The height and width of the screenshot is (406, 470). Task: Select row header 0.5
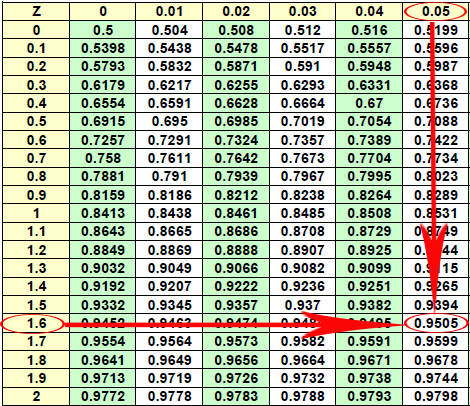click(x=36, y=122)
